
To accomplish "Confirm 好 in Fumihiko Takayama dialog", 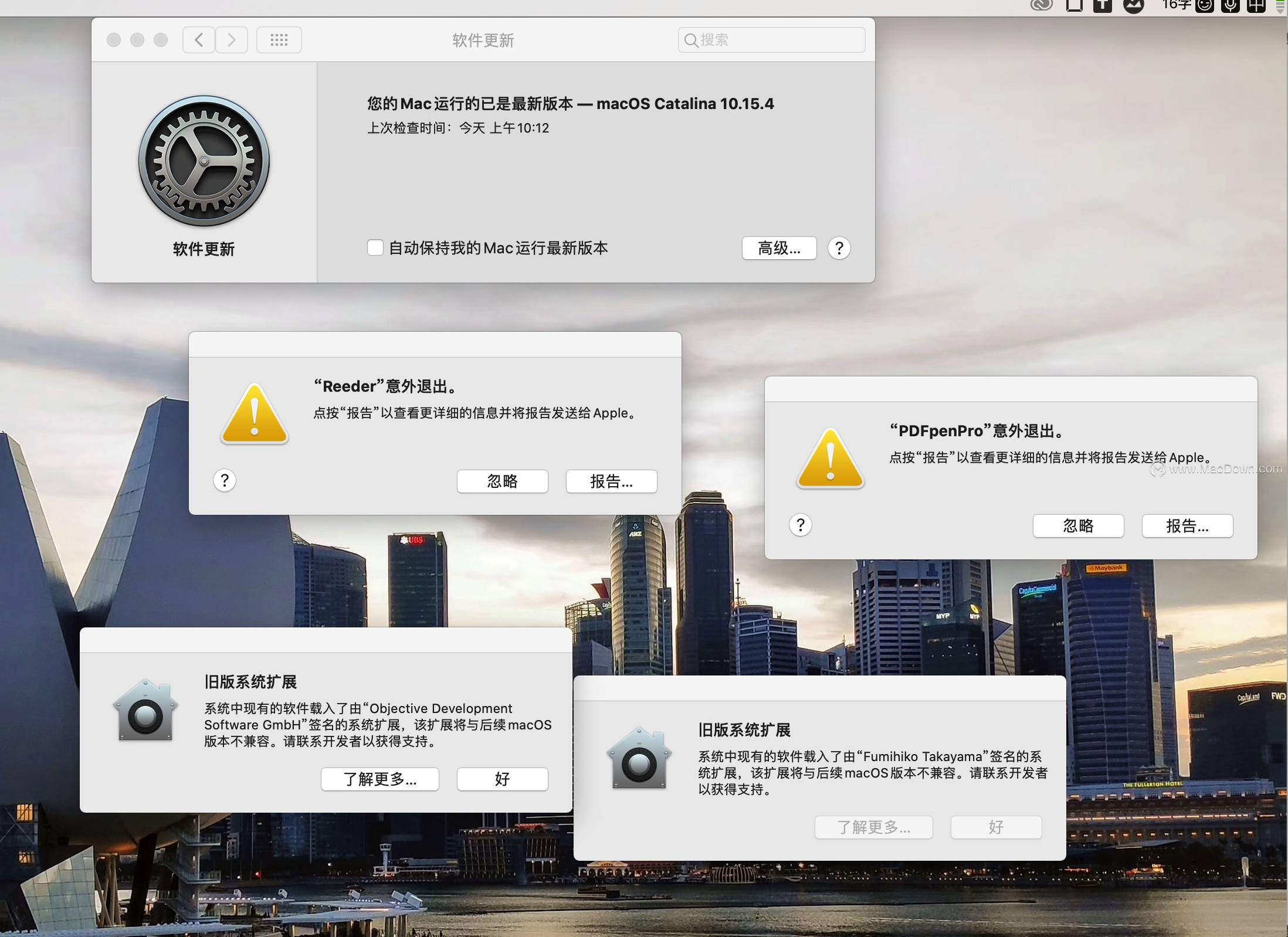I will coord(996,827).
